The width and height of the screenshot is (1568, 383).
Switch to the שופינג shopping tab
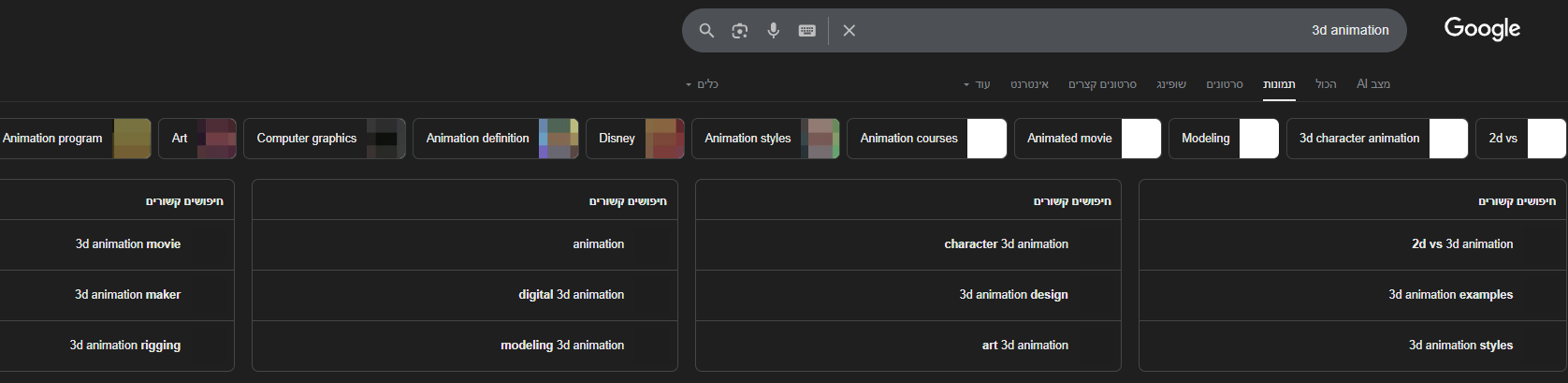(1171, 84)
